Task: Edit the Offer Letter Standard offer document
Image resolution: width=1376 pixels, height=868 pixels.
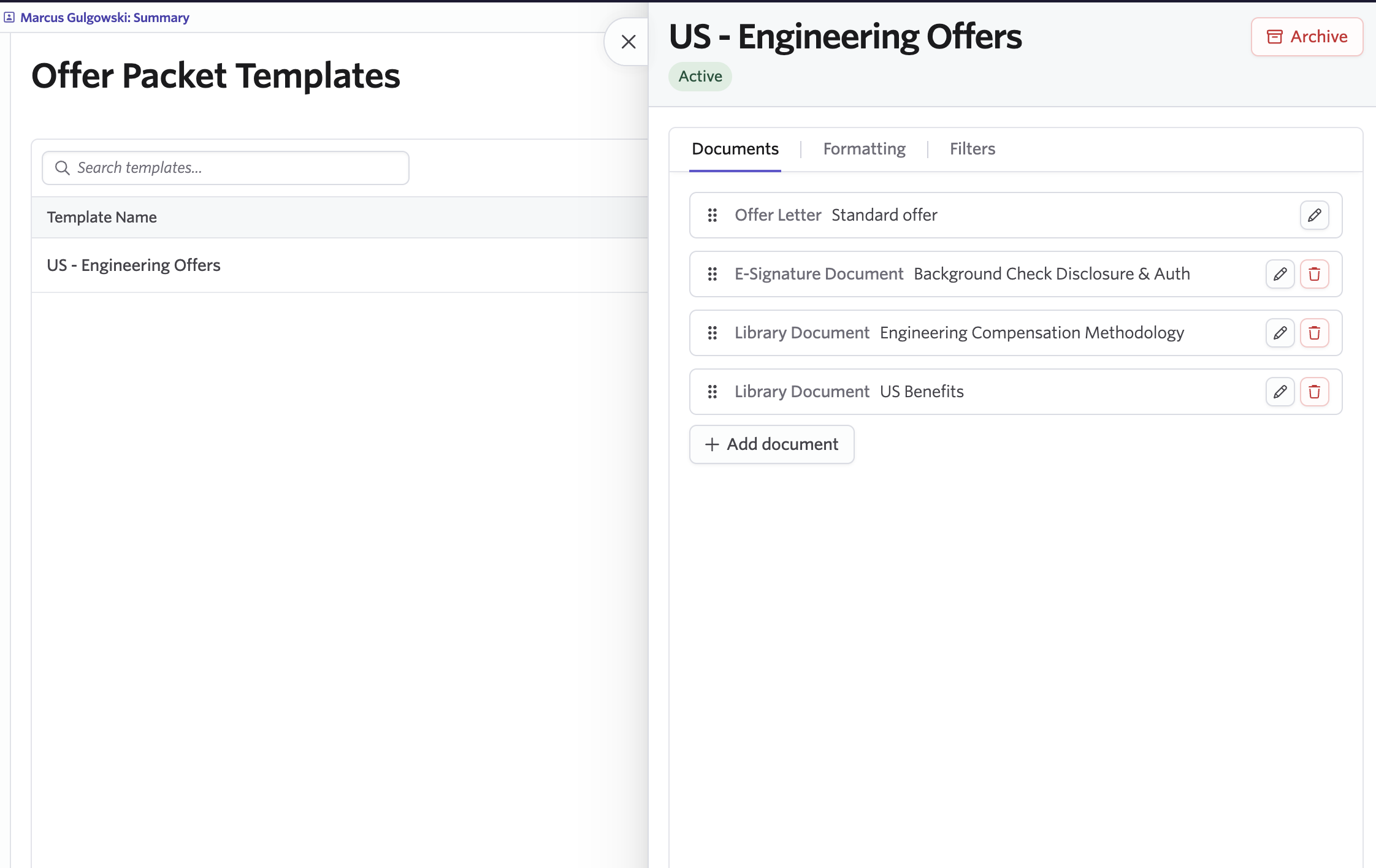Action: click(1314, 215)
